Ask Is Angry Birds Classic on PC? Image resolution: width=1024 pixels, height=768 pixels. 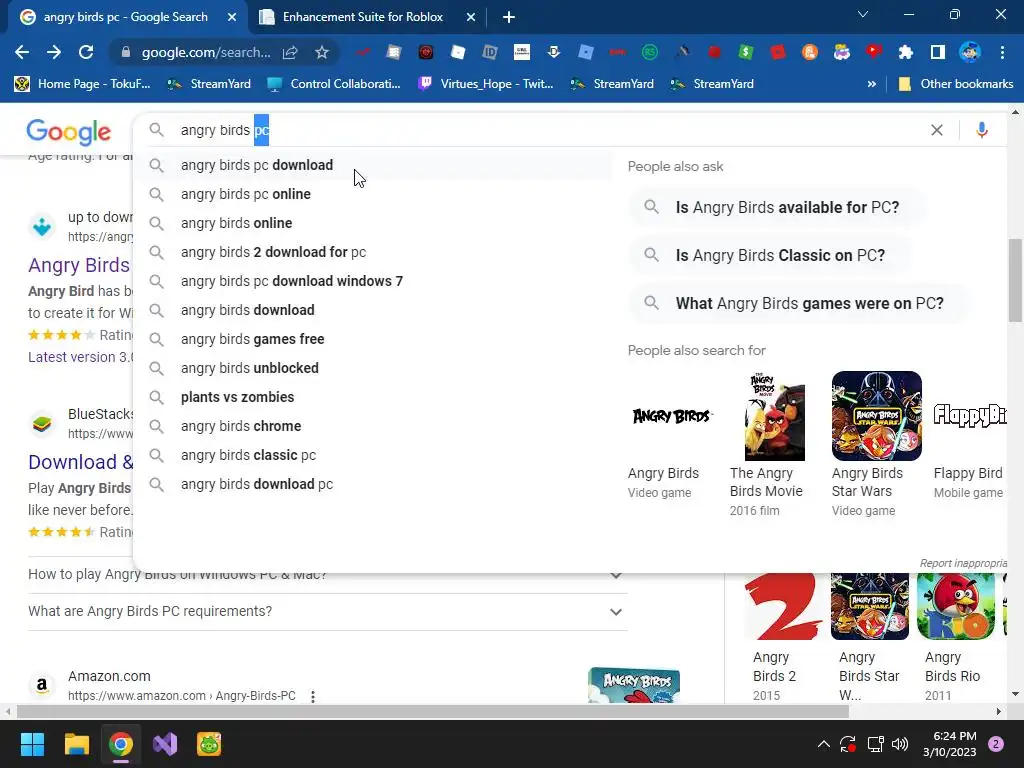click(x=769, y=255)
